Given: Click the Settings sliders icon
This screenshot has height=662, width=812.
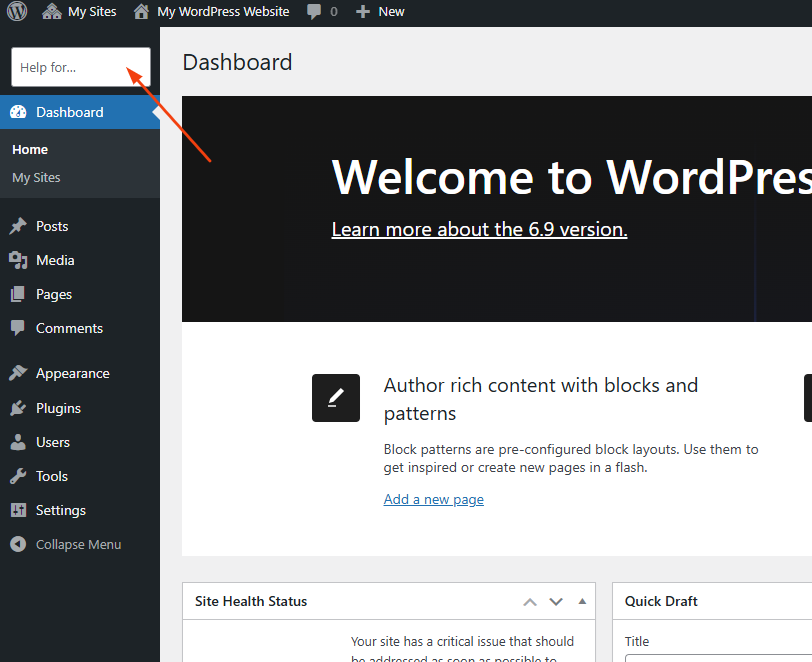Looking at the screenshot, I should [18, 510].
